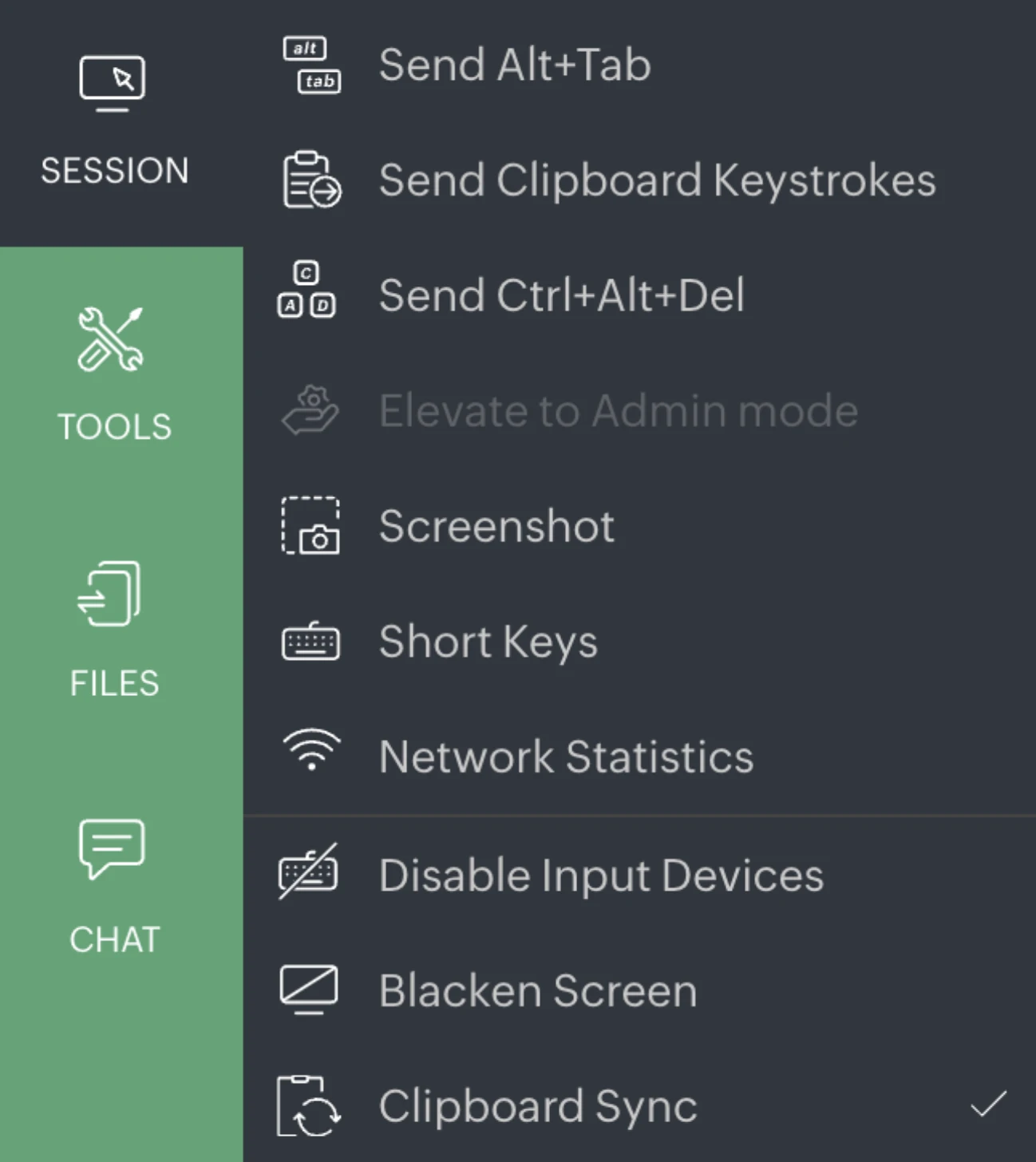Toggle off Clipboard Sync
This screenshot has height=1162, width=1036.
click(x=536, y=1105)
